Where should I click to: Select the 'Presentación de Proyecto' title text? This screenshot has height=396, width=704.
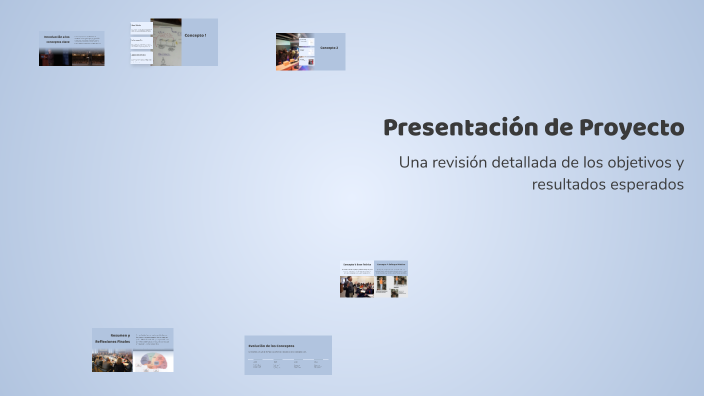click(x=534, y=127)
